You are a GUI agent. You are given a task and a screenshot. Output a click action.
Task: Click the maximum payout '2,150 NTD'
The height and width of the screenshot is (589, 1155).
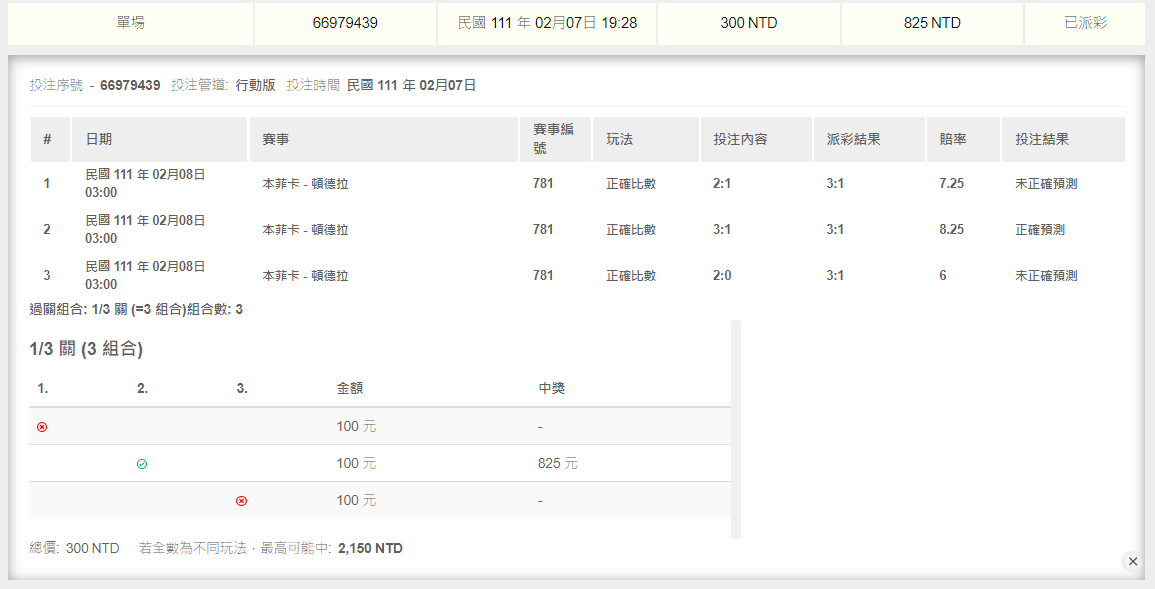(x=371, y=549)
